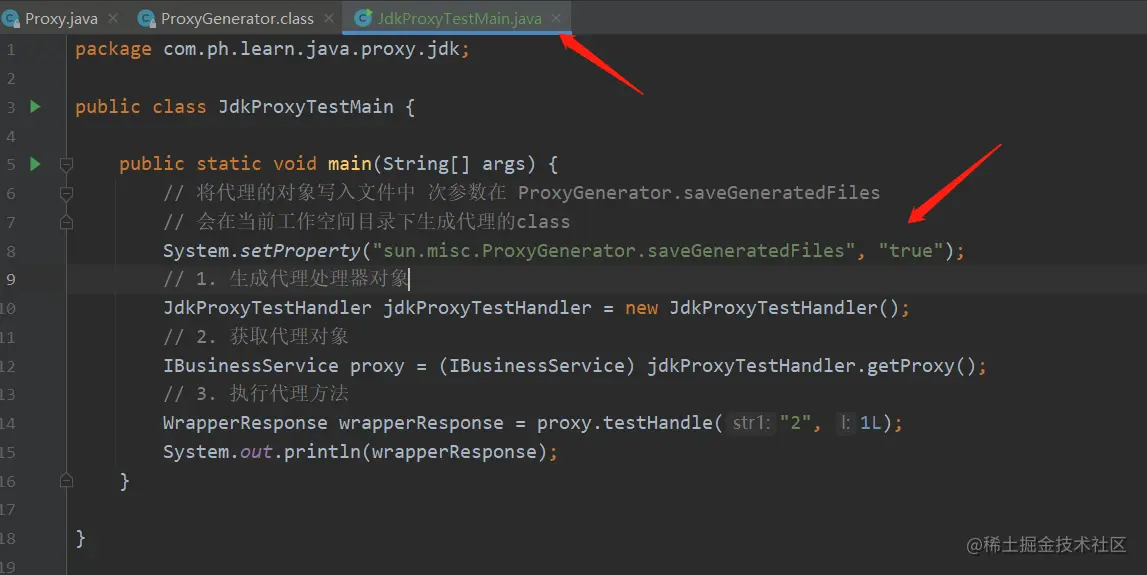Click the println method call
The image size is (1147, 575).
point(322,452)
